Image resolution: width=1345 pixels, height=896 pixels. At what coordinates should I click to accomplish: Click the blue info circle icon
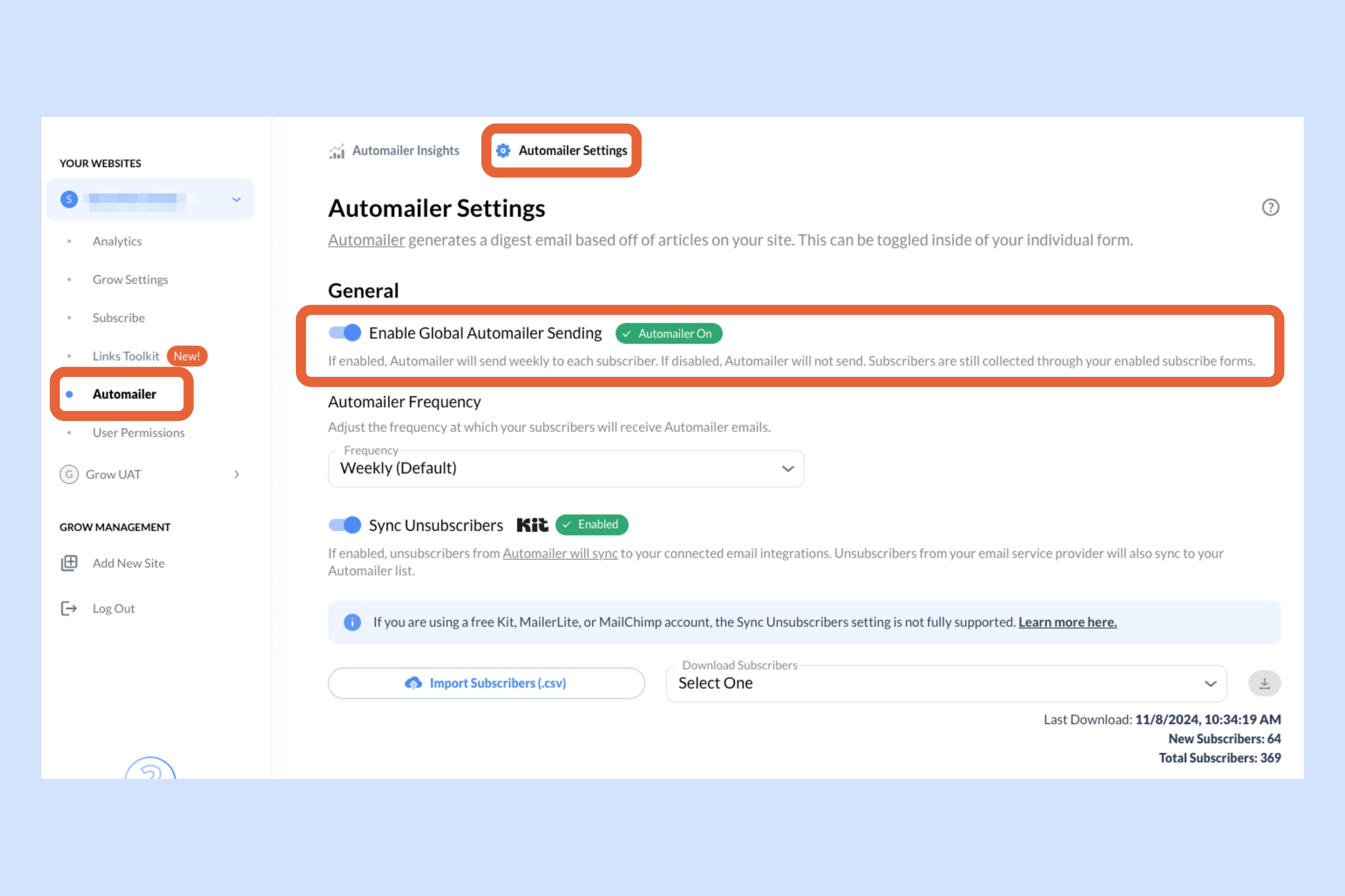coord(353,622)
